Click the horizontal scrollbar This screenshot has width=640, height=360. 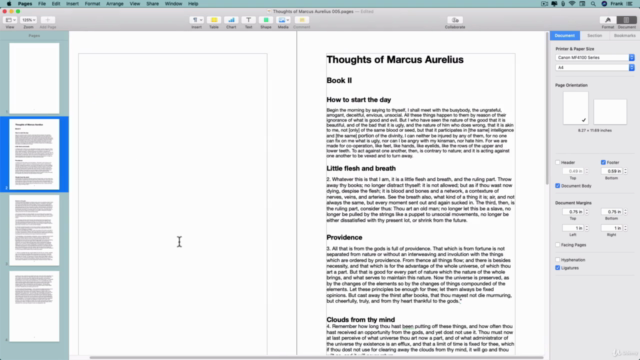click(x=316, y=358)
